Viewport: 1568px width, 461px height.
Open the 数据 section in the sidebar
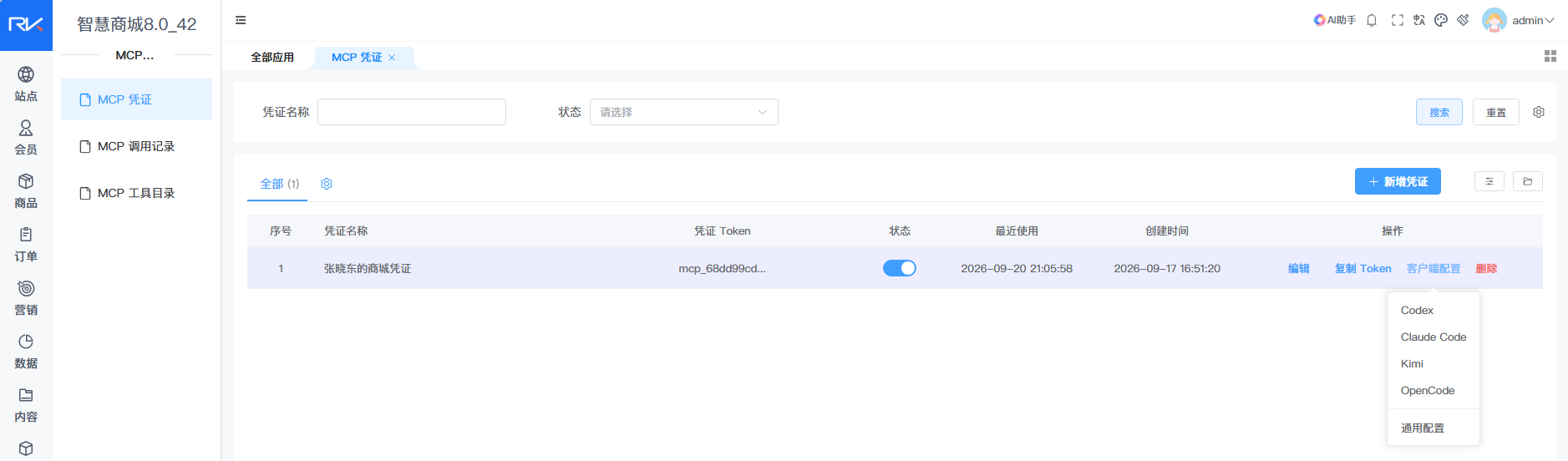pyautogui.click(x=26, y=352)
